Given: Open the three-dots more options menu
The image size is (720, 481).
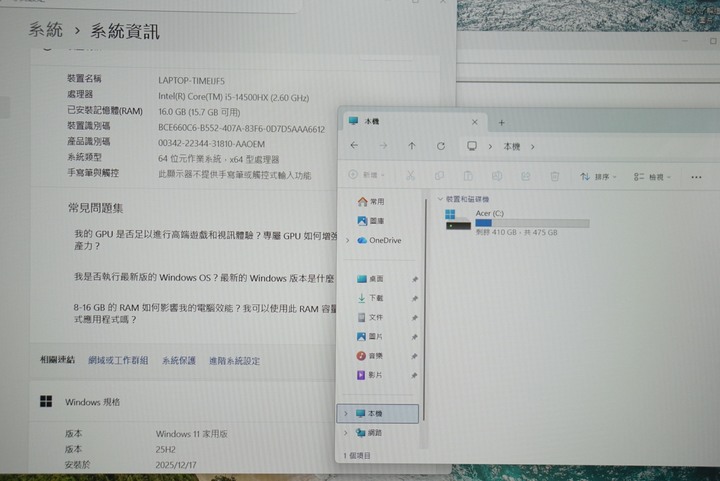Looking at the screenshot, I should [x=695, y=177].
